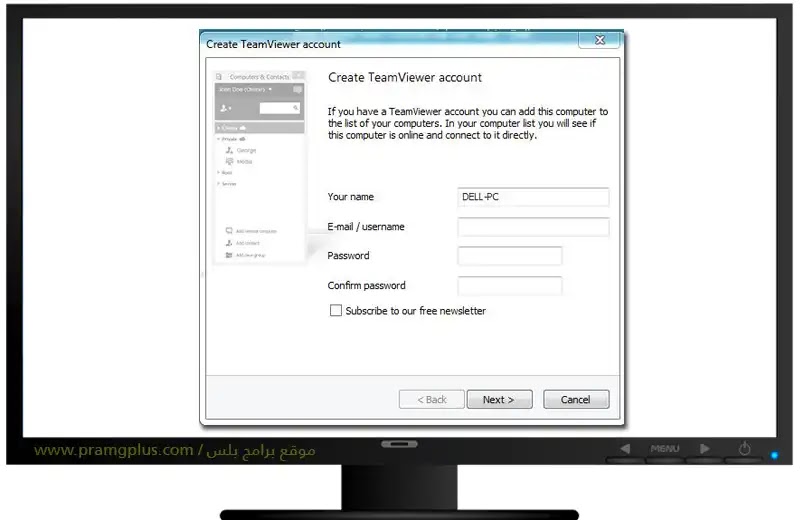Select the Confirm password input field
Image resolution: width=800 pixels, height=520 pixels.
(x=510, y=286)
